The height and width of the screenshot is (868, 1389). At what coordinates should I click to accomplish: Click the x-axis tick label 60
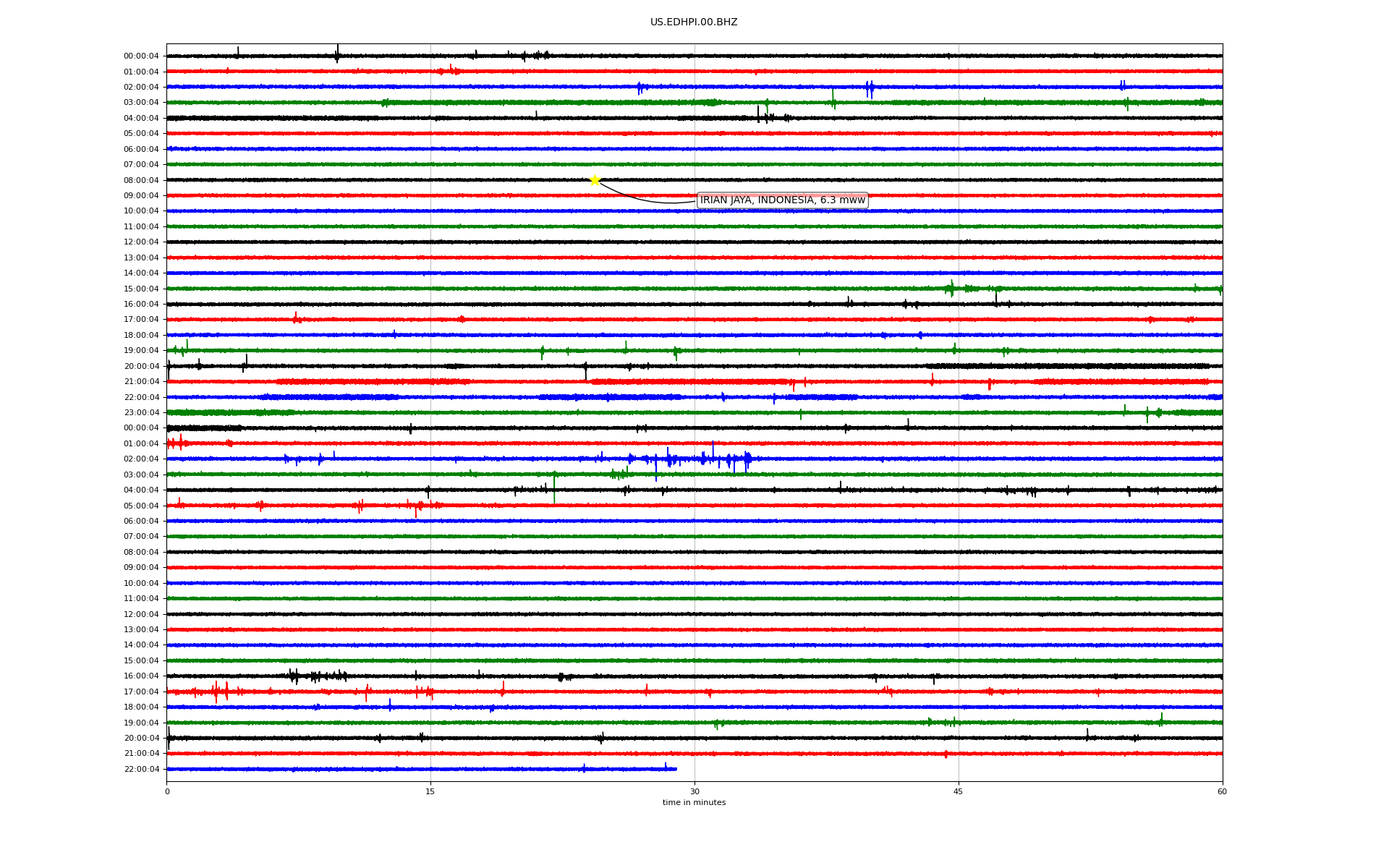(x=1222, y=791)
